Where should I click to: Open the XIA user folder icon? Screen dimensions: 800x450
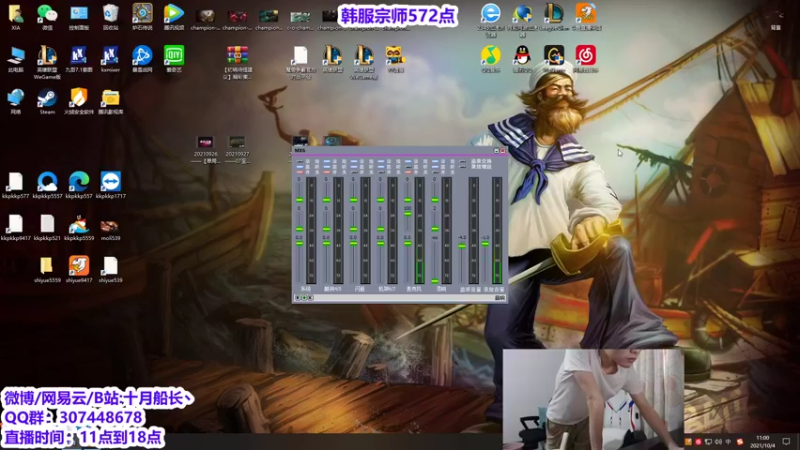pos(15,16)
